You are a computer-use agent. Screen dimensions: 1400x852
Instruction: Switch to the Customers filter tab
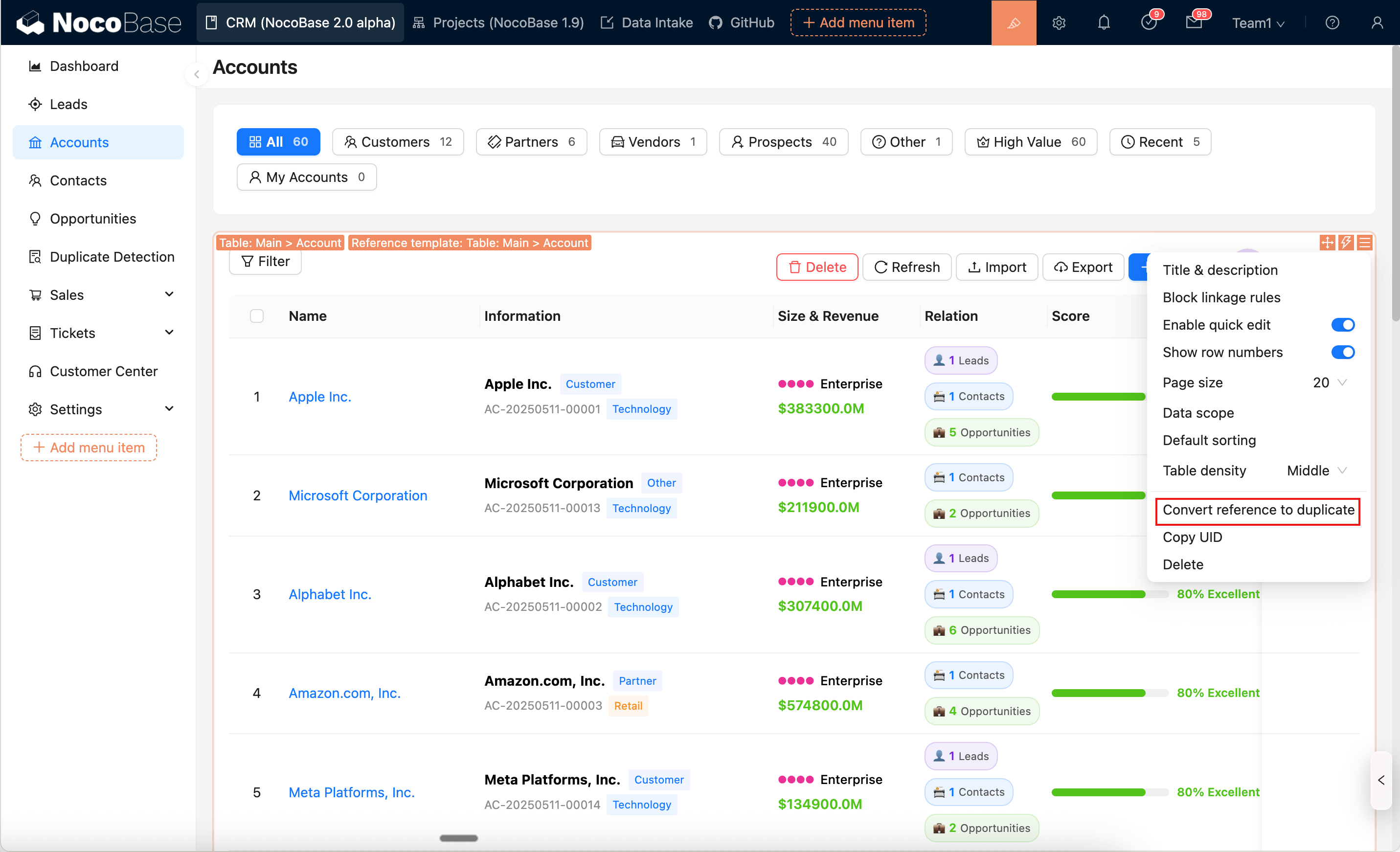coord(398,141)
